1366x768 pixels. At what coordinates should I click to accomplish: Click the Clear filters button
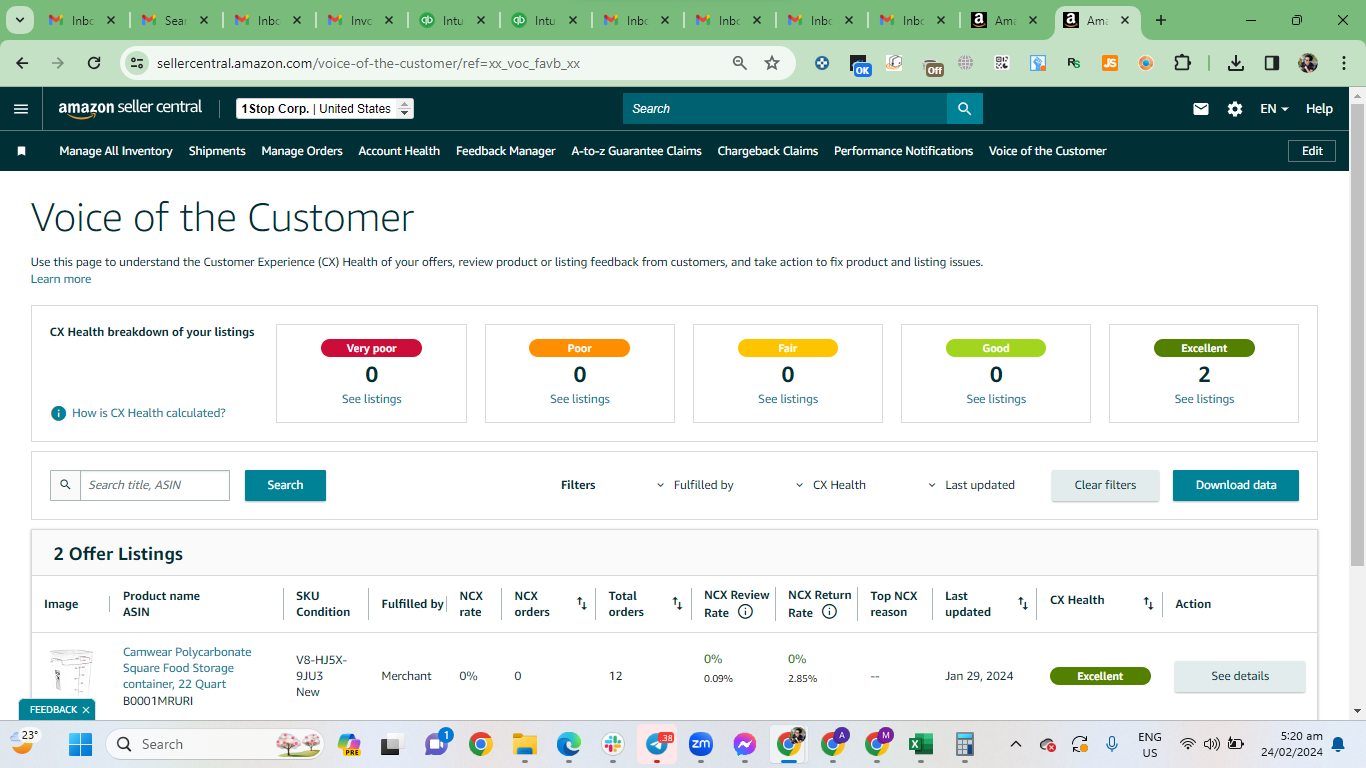(x=1105, y=485)
